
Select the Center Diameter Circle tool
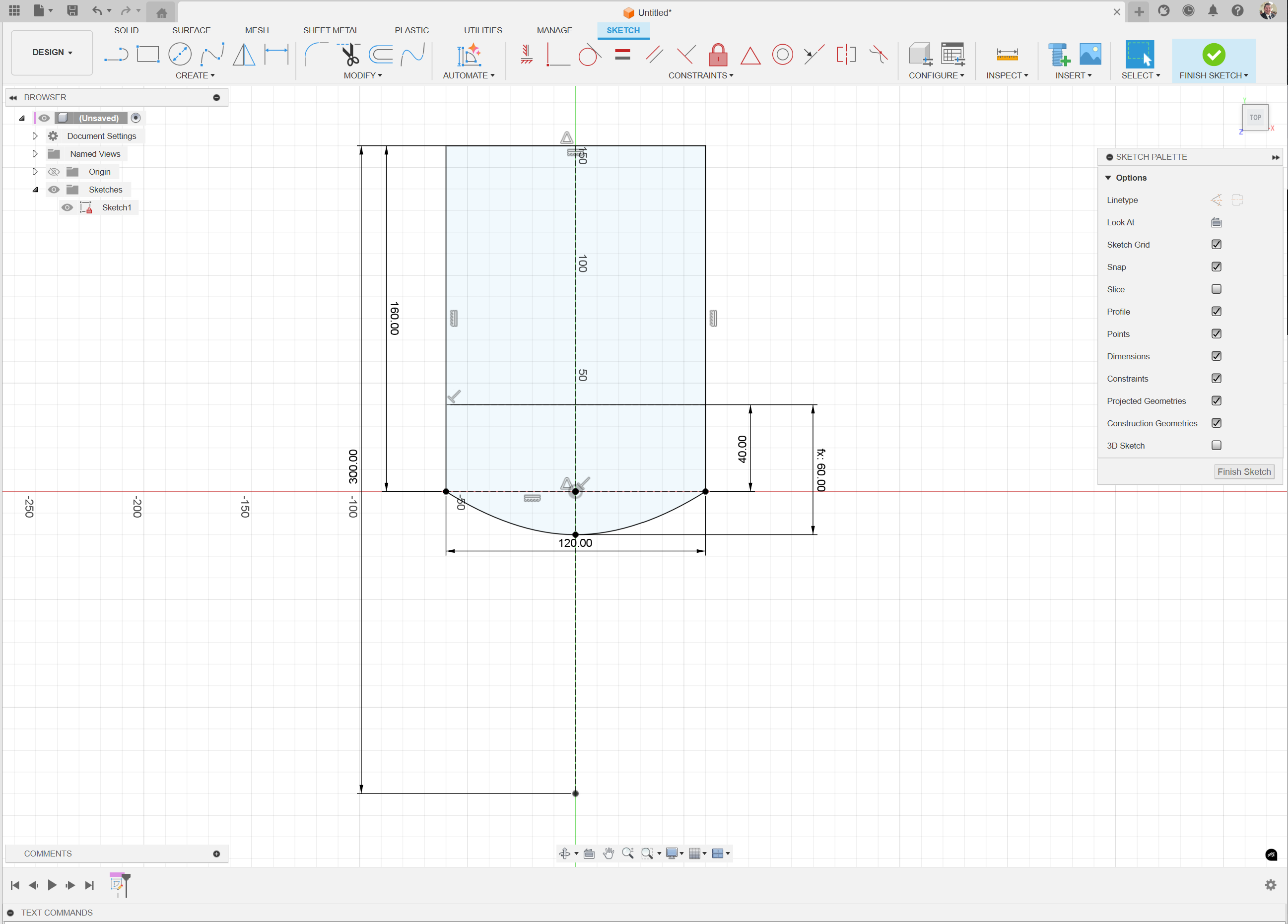(x=180, y=55)
